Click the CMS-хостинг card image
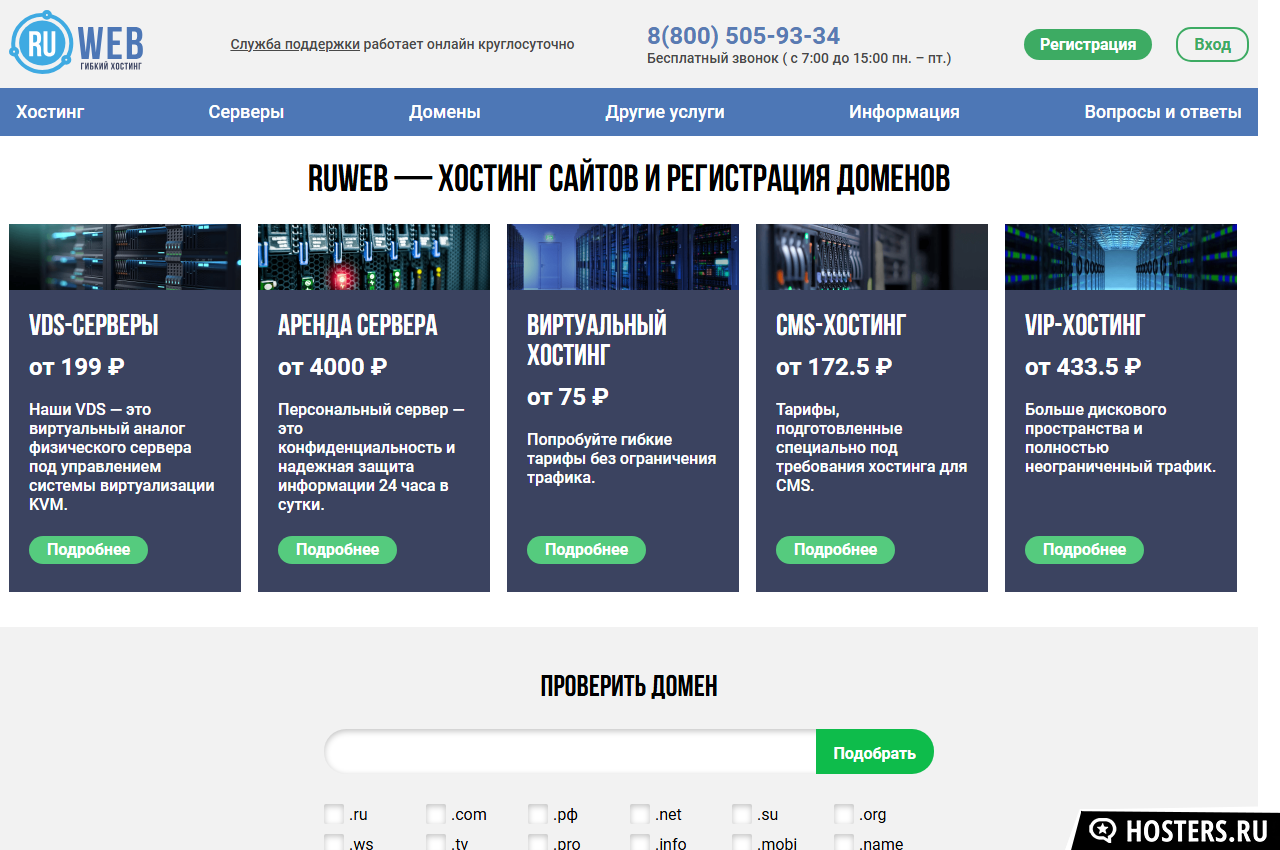This screenshot has height=850, width=1280. click(872, 257)
